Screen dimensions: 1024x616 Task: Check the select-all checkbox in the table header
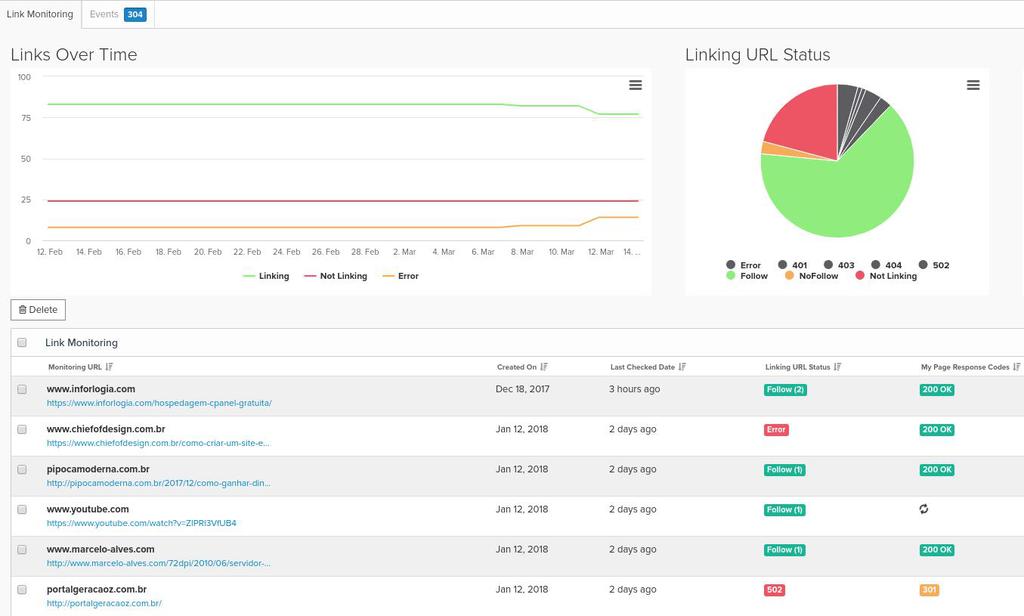22,342
